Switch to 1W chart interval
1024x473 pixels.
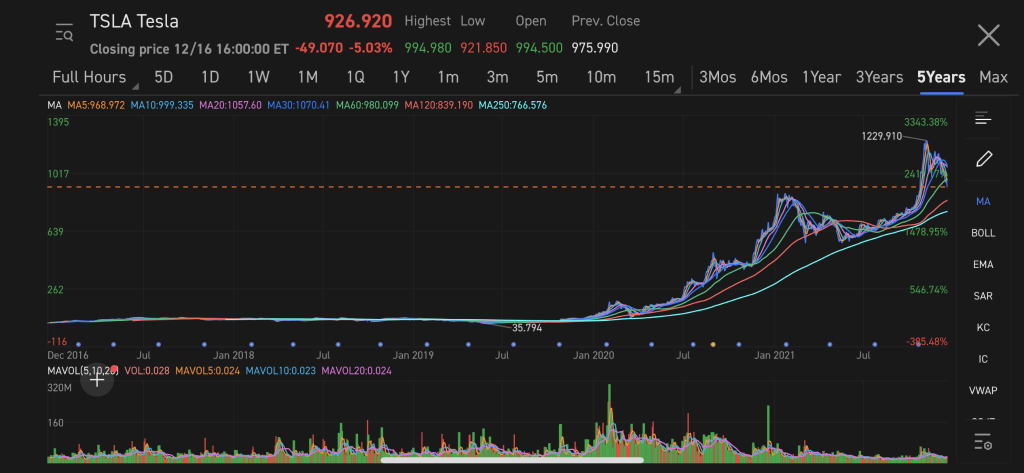pos(258,77)
